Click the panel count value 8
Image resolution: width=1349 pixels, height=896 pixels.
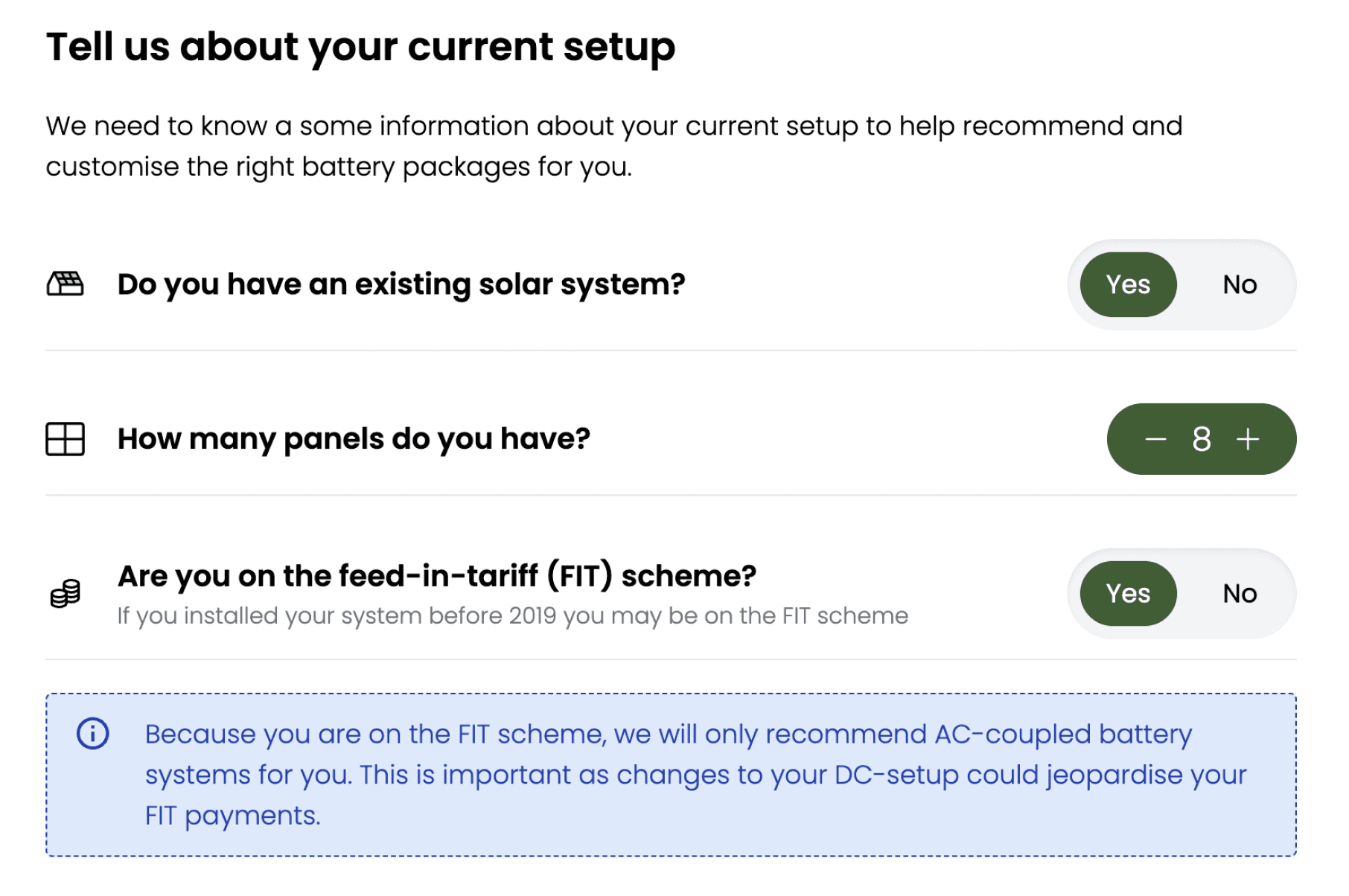point(1202,439)
